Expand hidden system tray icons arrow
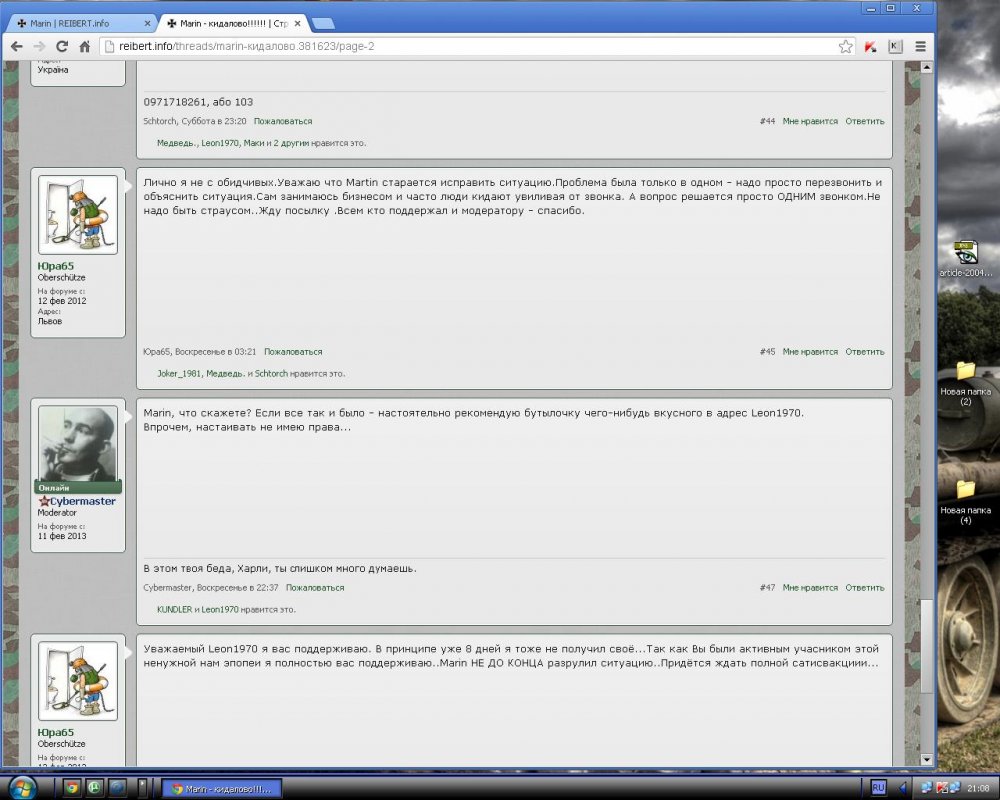This screenshot has width=1000, height=800. 906,787
